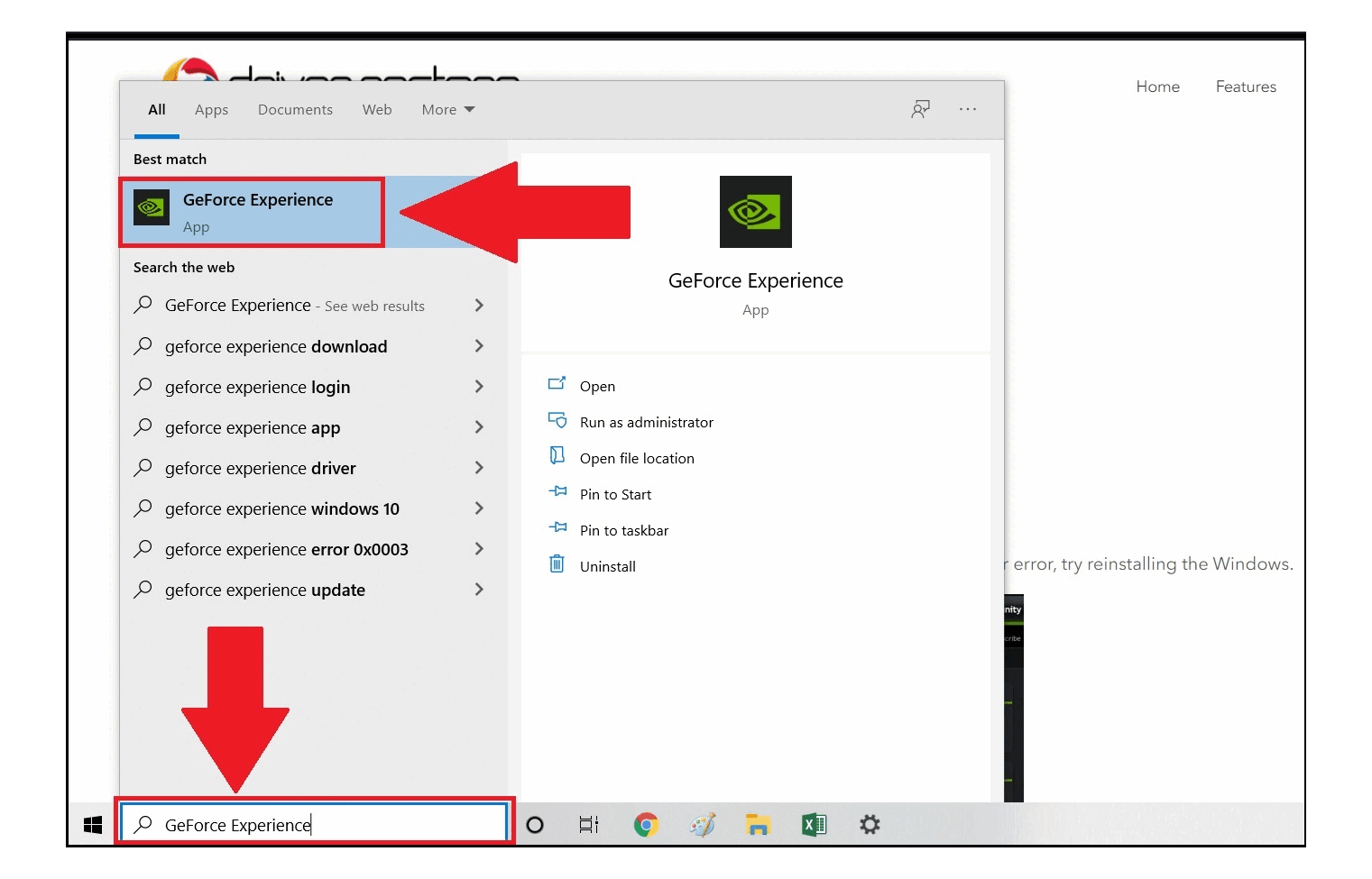Choose Open file location
This screenshot has width=1372, height=879.
click(x=637, y=458)
